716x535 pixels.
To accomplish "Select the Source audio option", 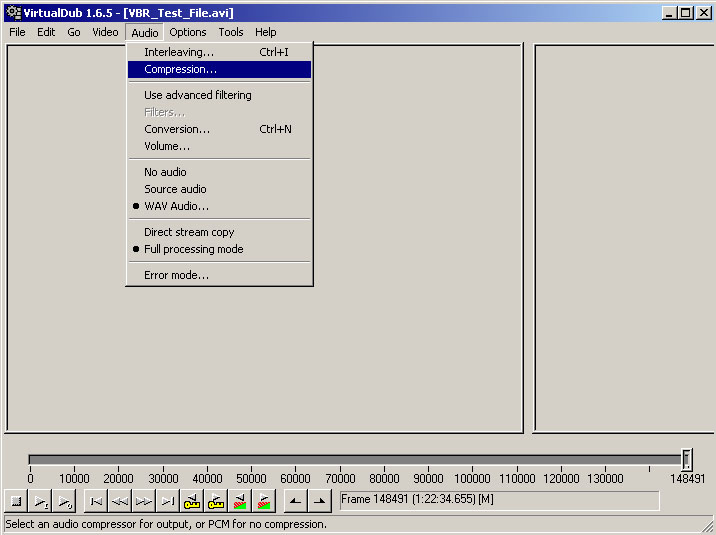I will click(x=219, y=189).
